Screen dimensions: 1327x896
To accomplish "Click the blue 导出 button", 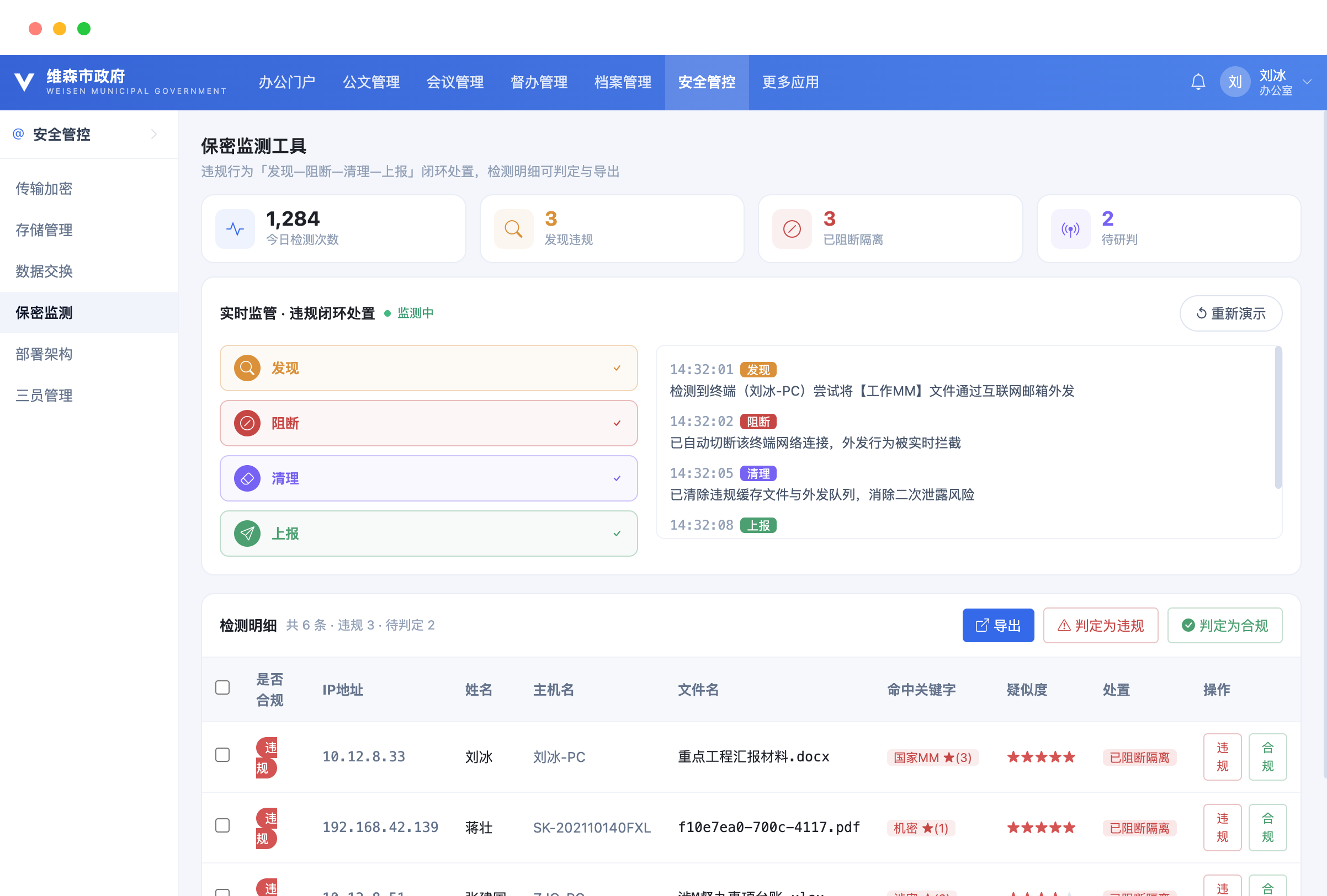I will point(997,626).
